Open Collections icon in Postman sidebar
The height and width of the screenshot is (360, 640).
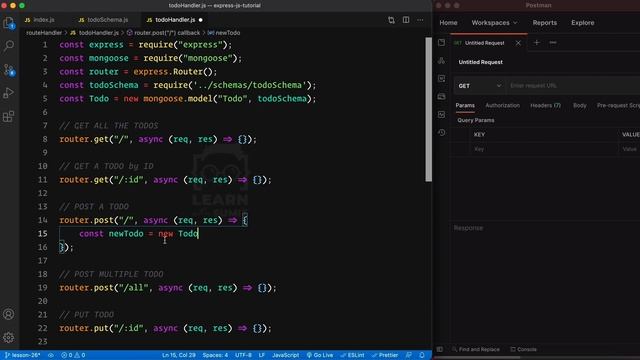(442, 42)
